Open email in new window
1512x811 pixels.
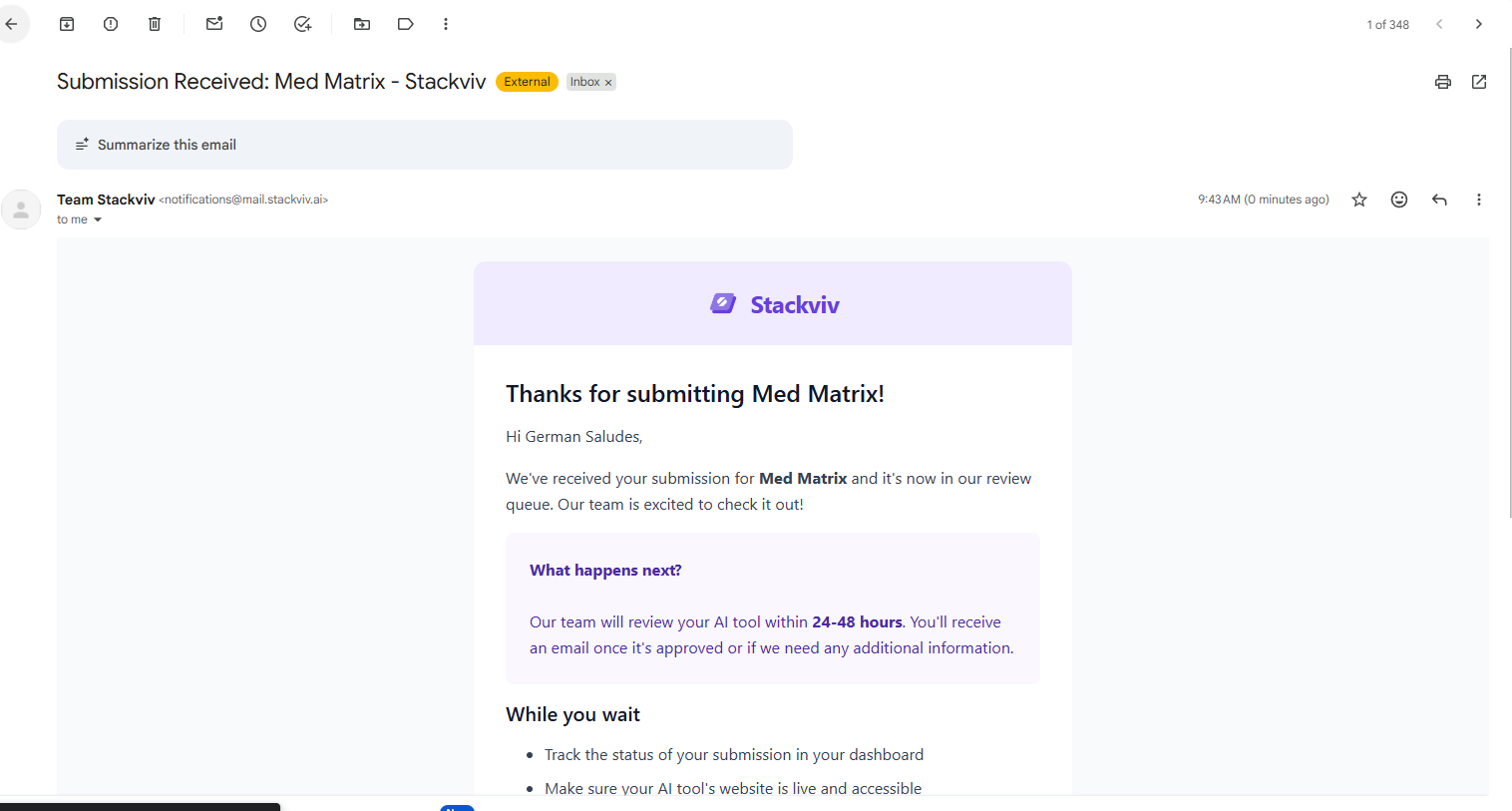click(1479, 82)
